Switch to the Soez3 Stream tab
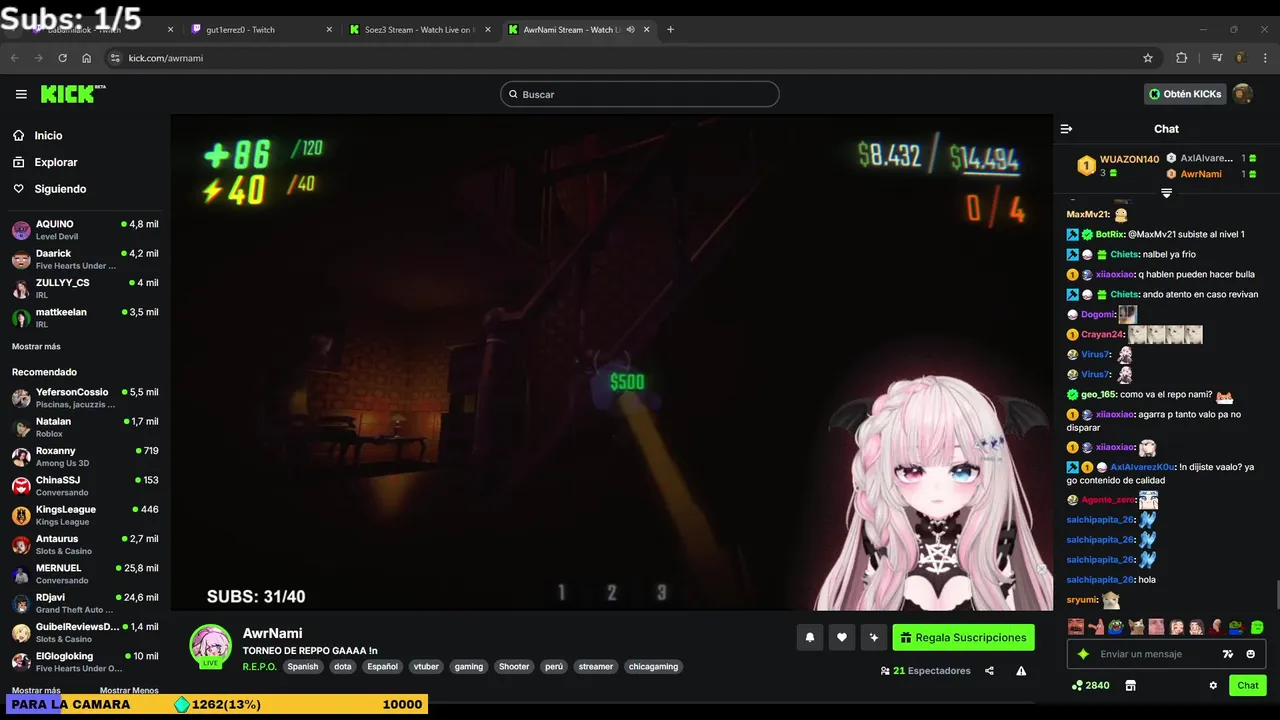The height and width of the screenshot is (720, 1280). [420, 29]
